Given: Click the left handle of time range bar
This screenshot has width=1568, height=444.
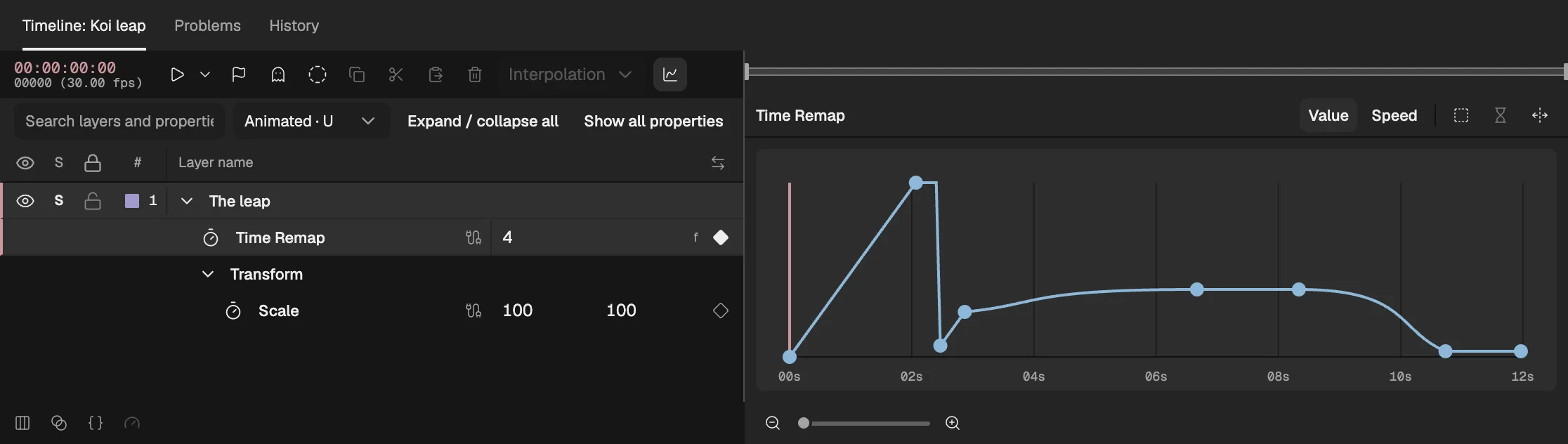Looking at the screenshot, I should pos(747,71).
